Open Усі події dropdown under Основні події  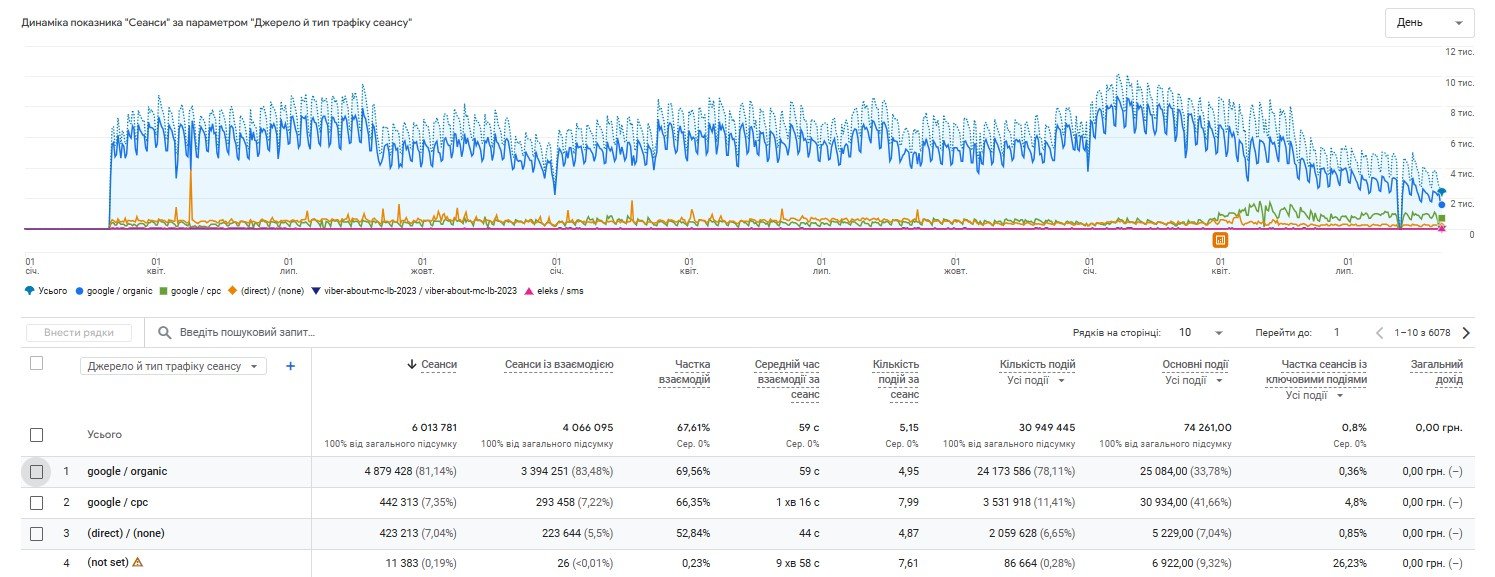1200,380
